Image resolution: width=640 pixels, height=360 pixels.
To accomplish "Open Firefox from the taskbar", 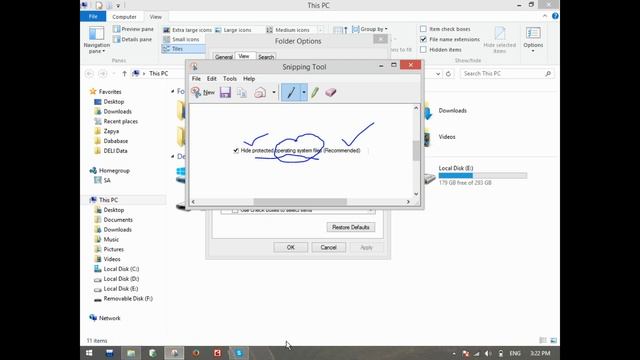I will click(196, 353).
